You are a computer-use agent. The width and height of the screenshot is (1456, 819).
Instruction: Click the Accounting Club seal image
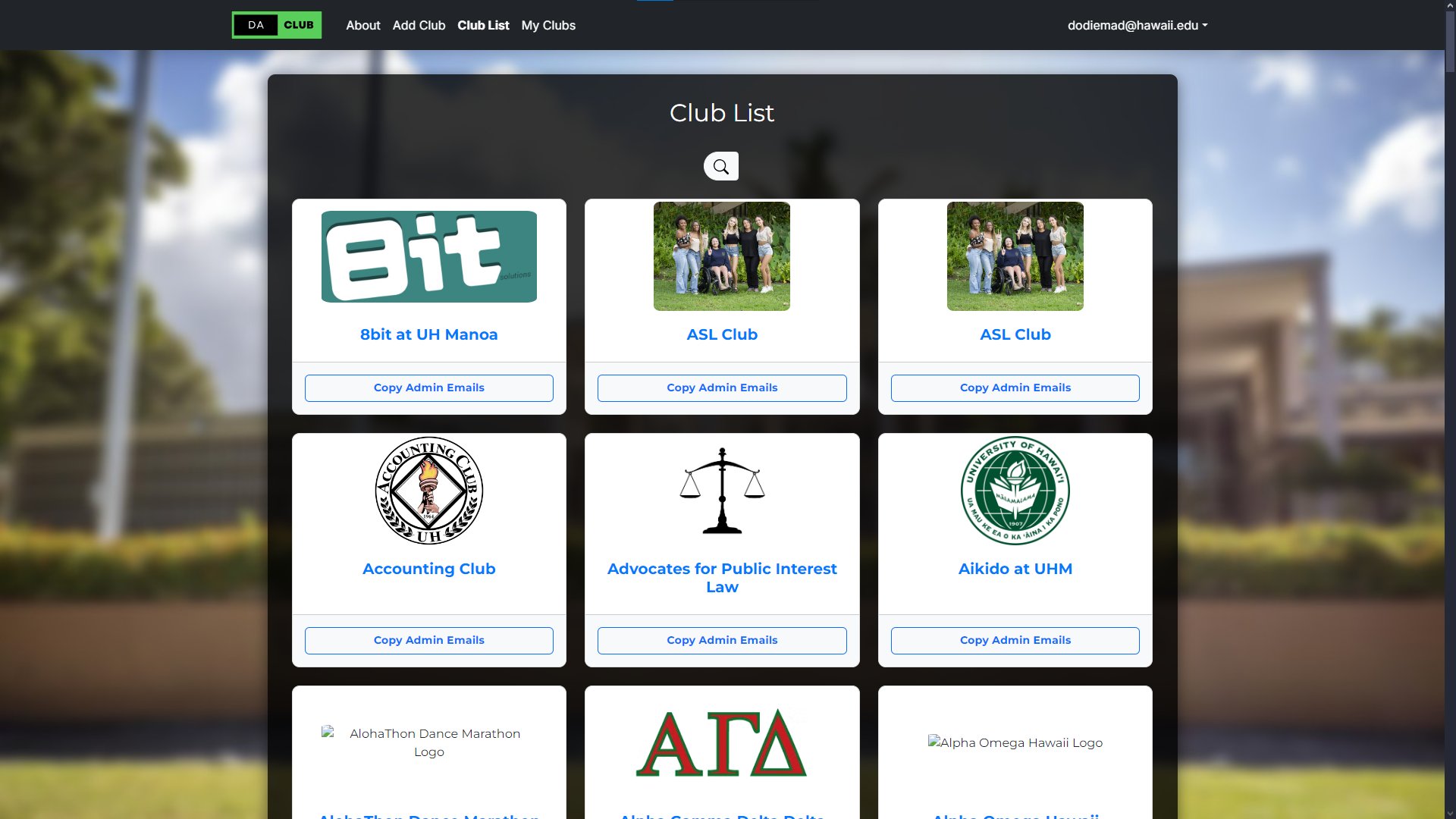click(428, 491)
